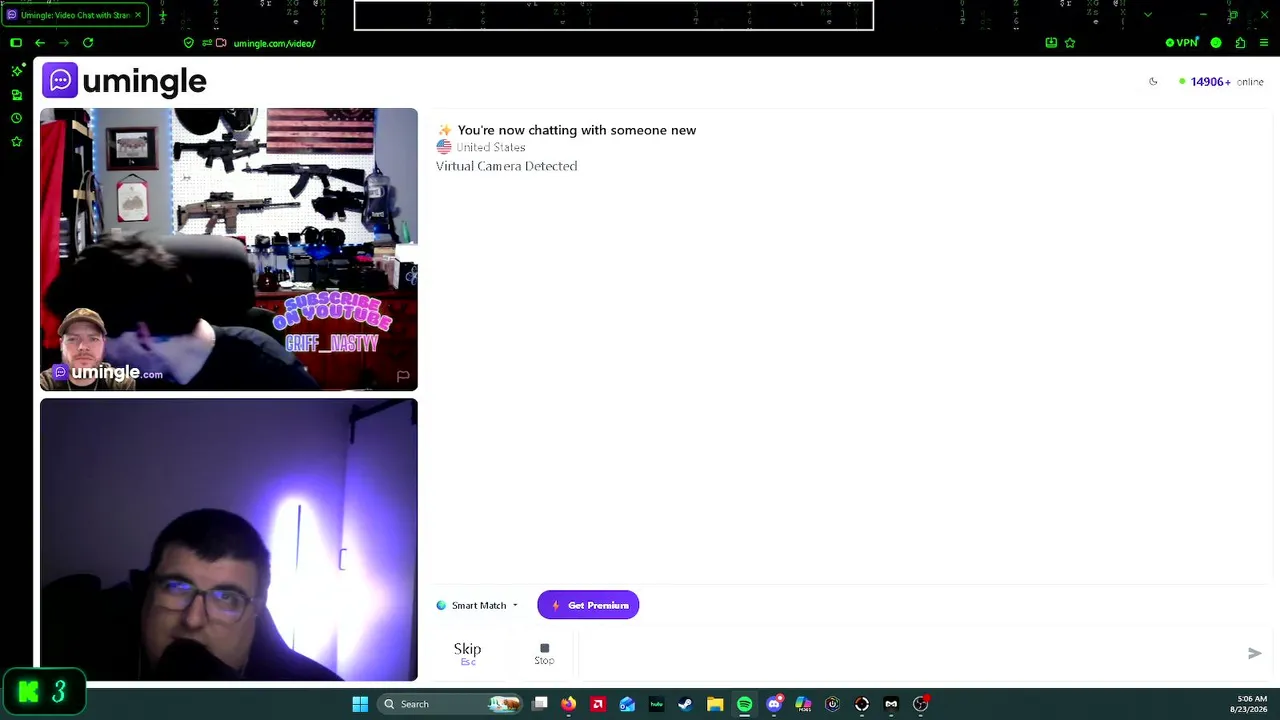Open a new browser tab

[x=163, y=15]
